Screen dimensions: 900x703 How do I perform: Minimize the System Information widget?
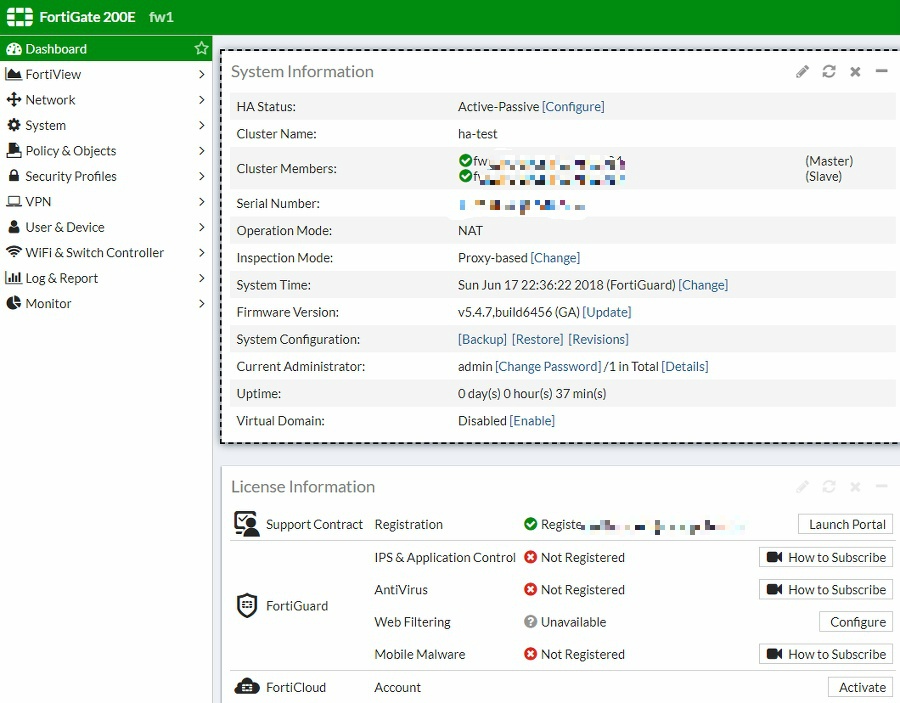coord(882,71)
